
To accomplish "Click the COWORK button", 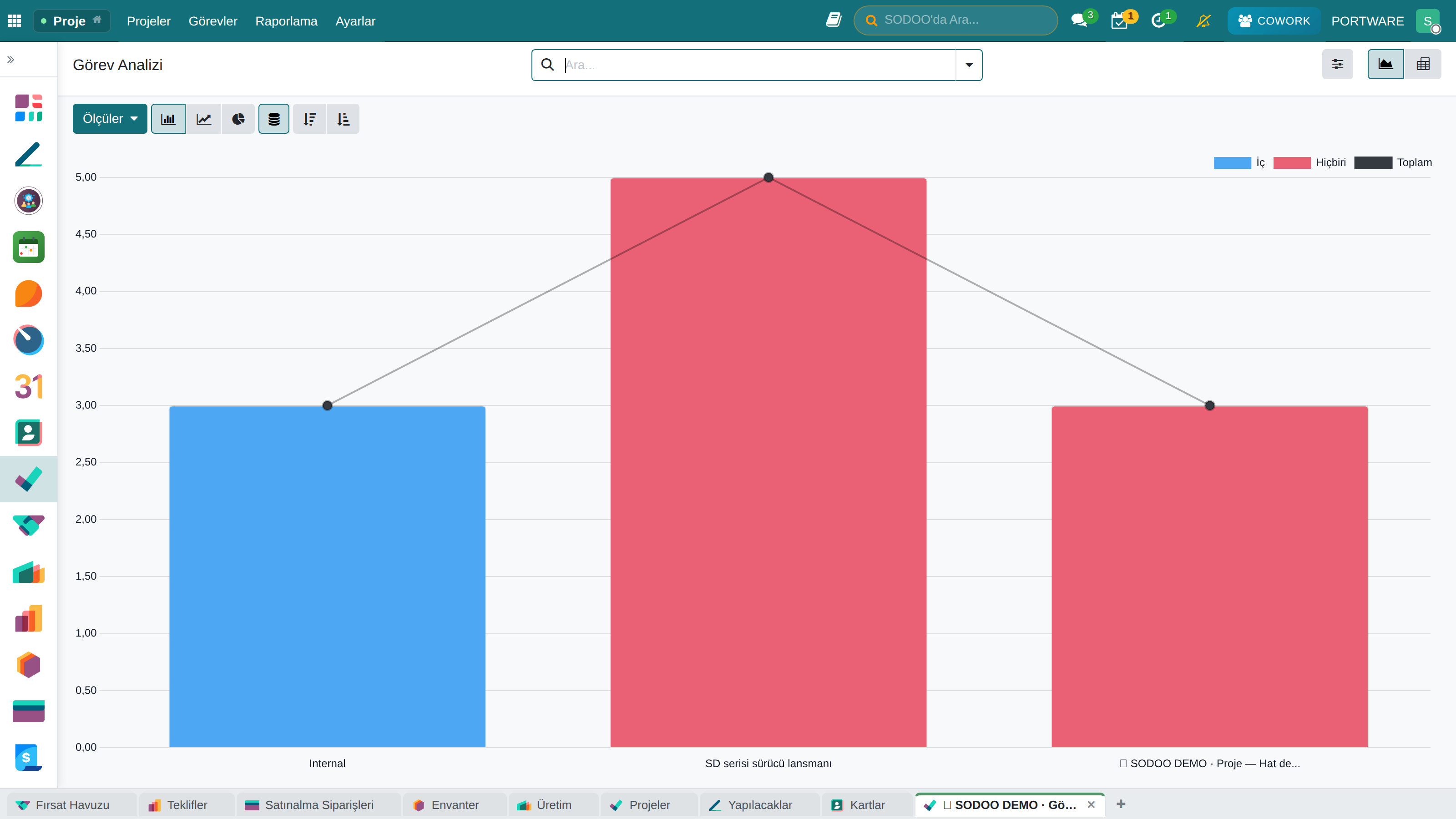I will point(1274,21).
